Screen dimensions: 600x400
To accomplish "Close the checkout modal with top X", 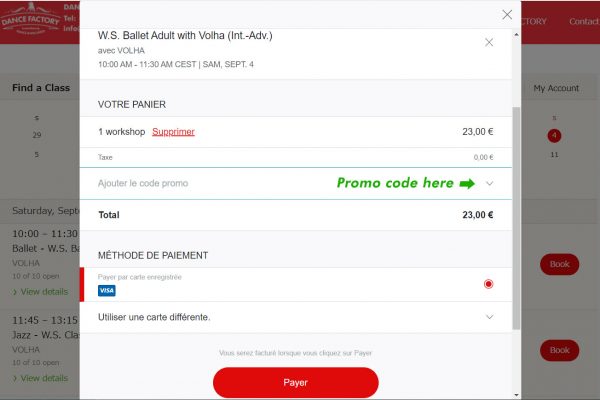I will click(507, 15).
